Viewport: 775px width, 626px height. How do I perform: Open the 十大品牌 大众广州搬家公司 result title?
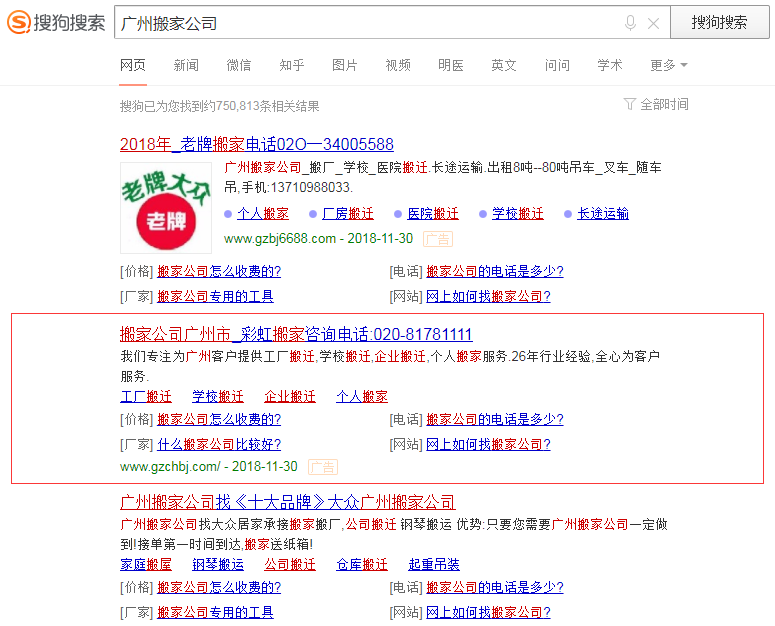pyautogui.click(x=288, y=502)
